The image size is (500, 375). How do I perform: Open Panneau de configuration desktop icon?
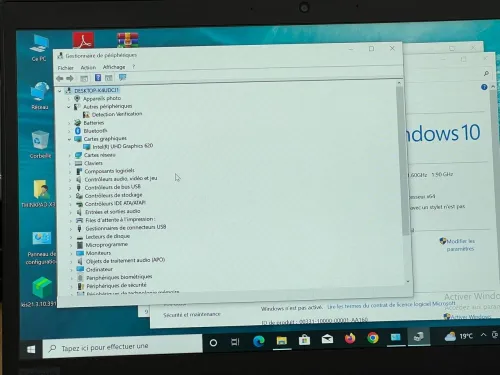(41, 248)
